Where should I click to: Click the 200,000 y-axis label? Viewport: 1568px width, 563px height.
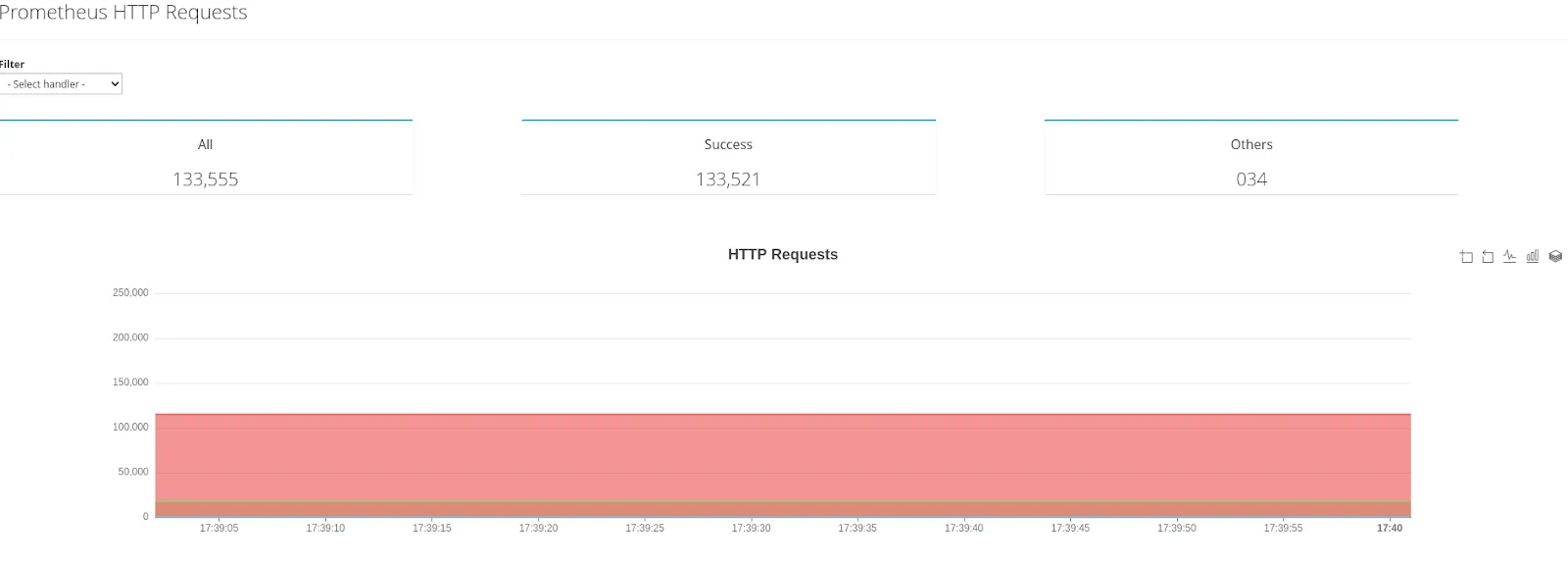point(130,337)
